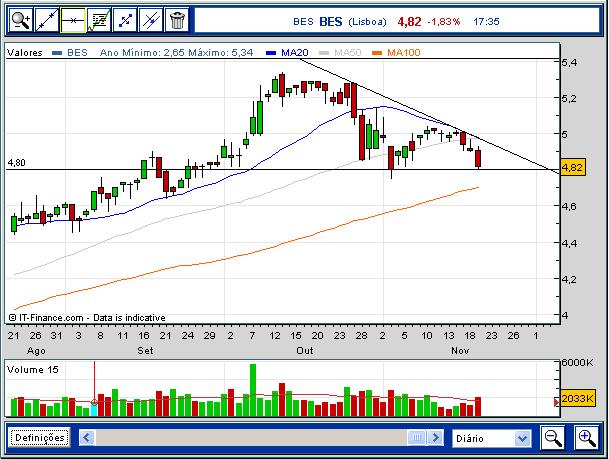The image size is (609, 459).
Task: Click the 'Ano Mínimo: 2,65 Máximo: 5,34' text
Action: click(x=176, y=52)
